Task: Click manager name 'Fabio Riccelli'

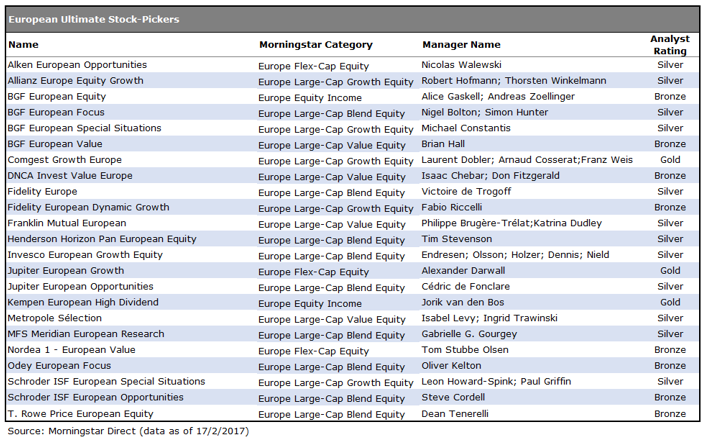Action: 452,208
